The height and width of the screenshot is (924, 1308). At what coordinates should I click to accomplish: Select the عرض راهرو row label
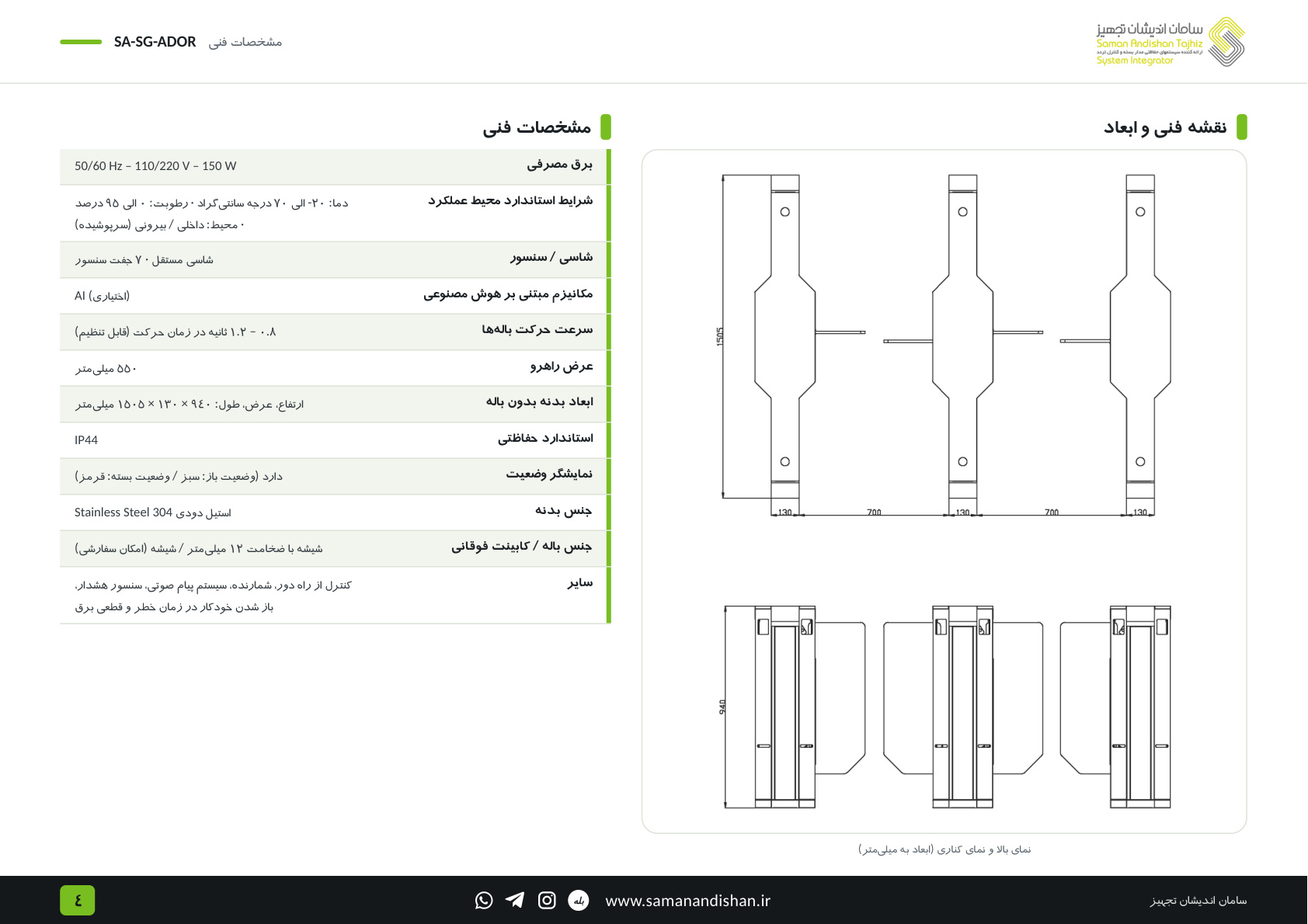pyautogui.click(x=562, y=366)
